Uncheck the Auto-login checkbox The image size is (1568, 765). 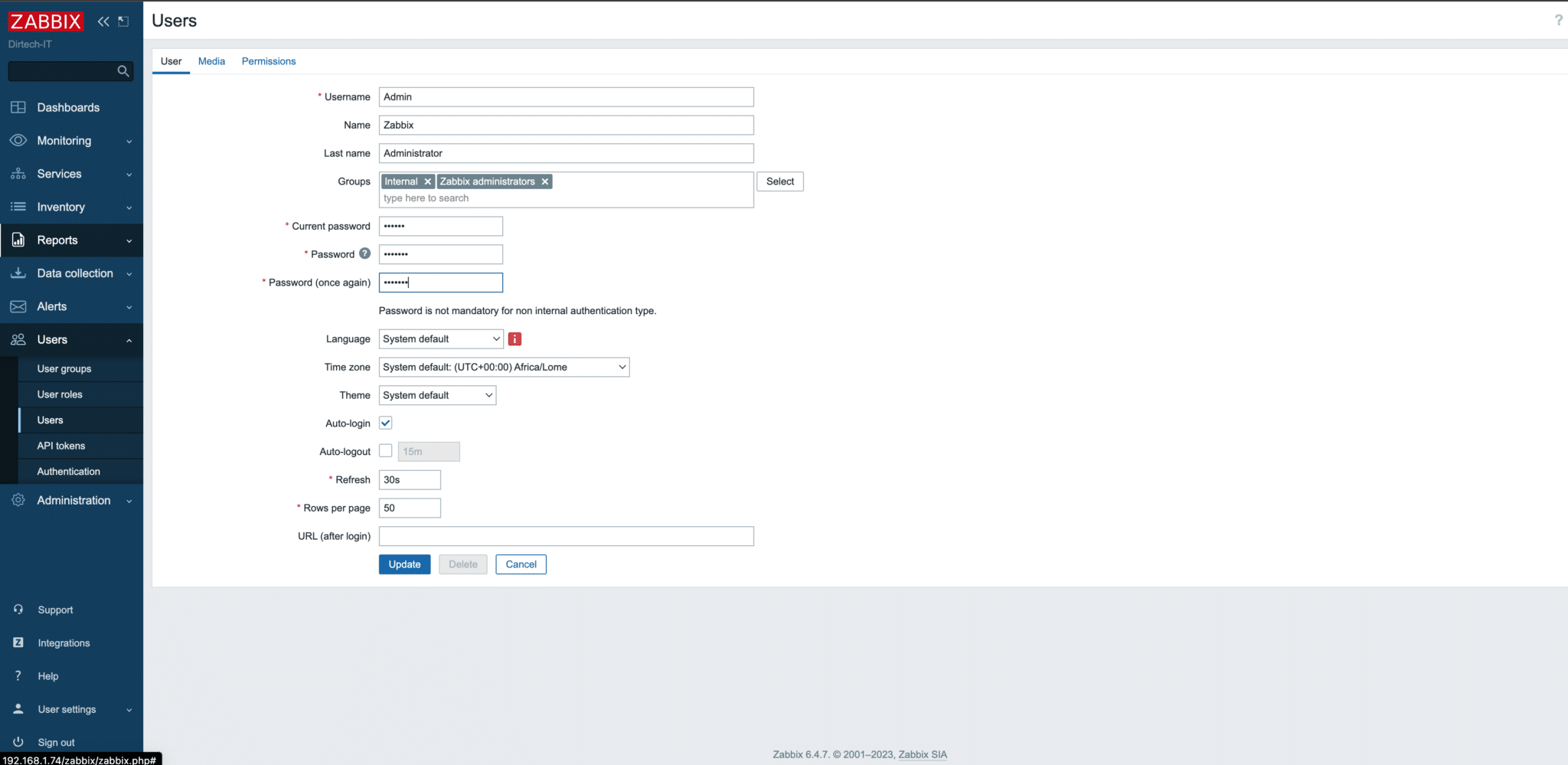tap(385, 422)
